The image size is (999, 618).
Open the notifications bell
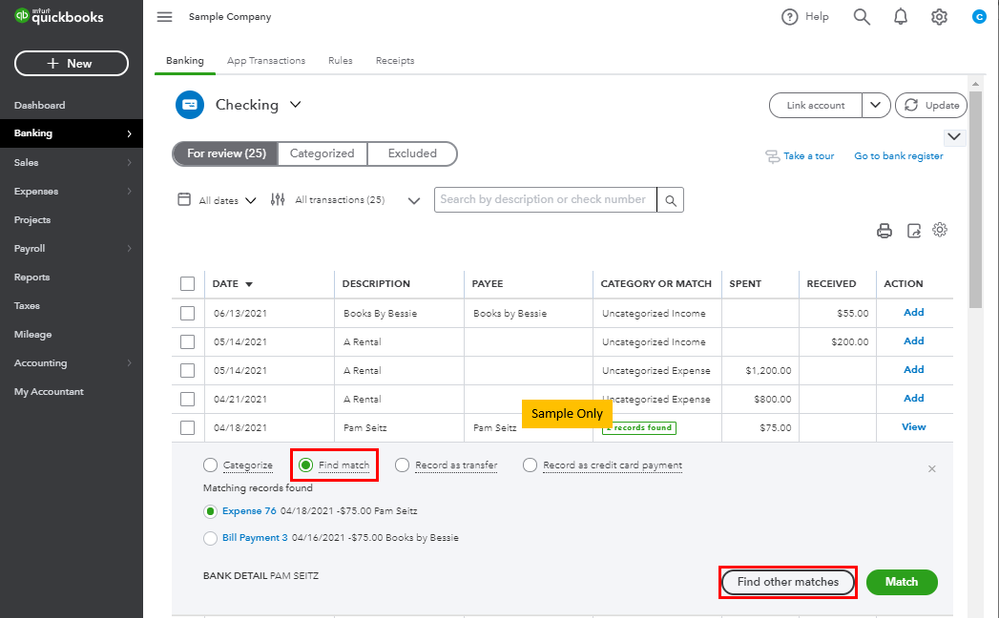pyautogui.click(x=900, y=17)
